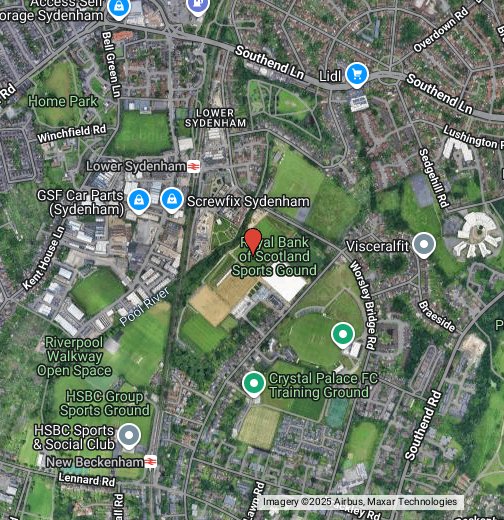Select the Visceralfit grey location pin
504x520 pixels.
point(424,245)
